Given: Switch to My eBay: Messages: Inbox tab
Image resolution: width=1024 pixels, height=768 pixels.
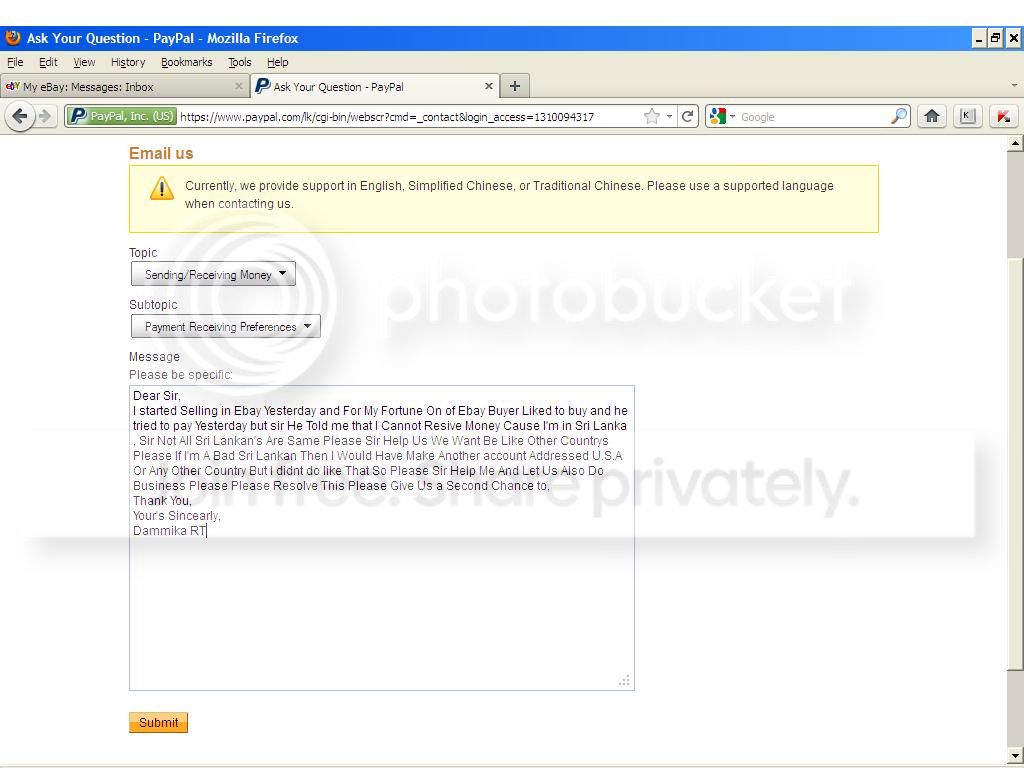Looking at the screenshot, I should [x=124, y=86].
